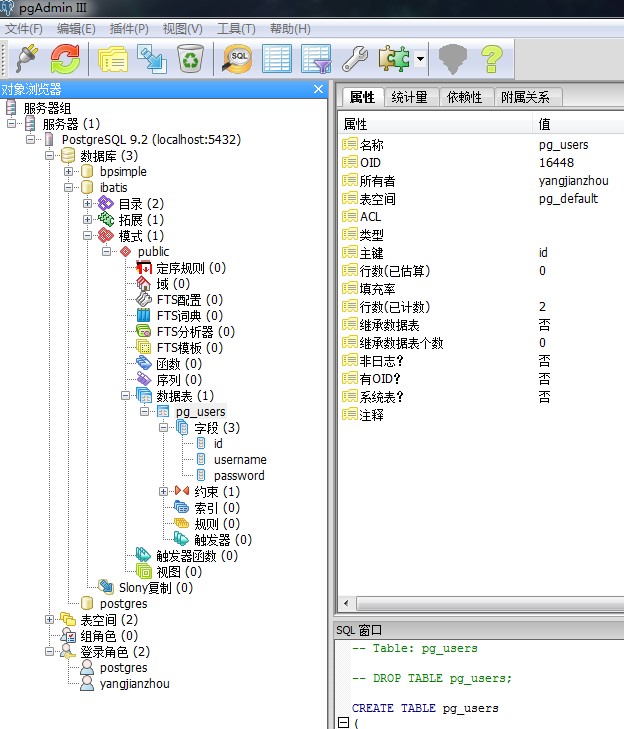Image resolution: width=624 pixels, height=729 pixels.
Task: Open the view data grid icon
Action: tap(277, 59)
